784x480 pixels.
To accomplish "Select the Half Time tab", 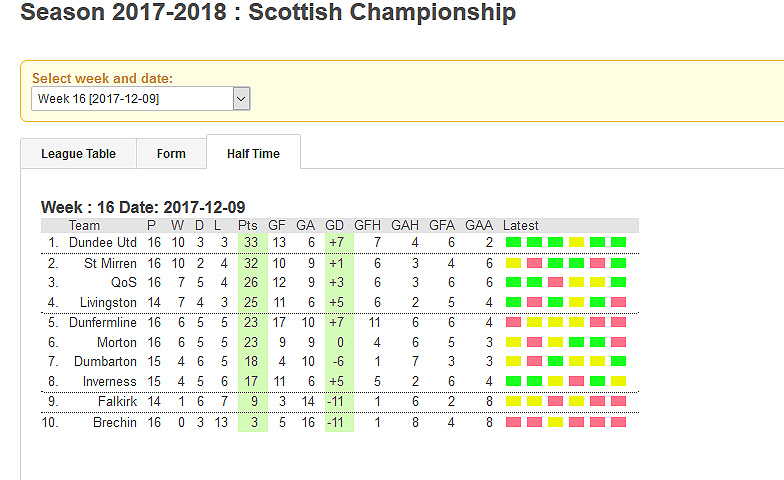I will pos(254,152).
